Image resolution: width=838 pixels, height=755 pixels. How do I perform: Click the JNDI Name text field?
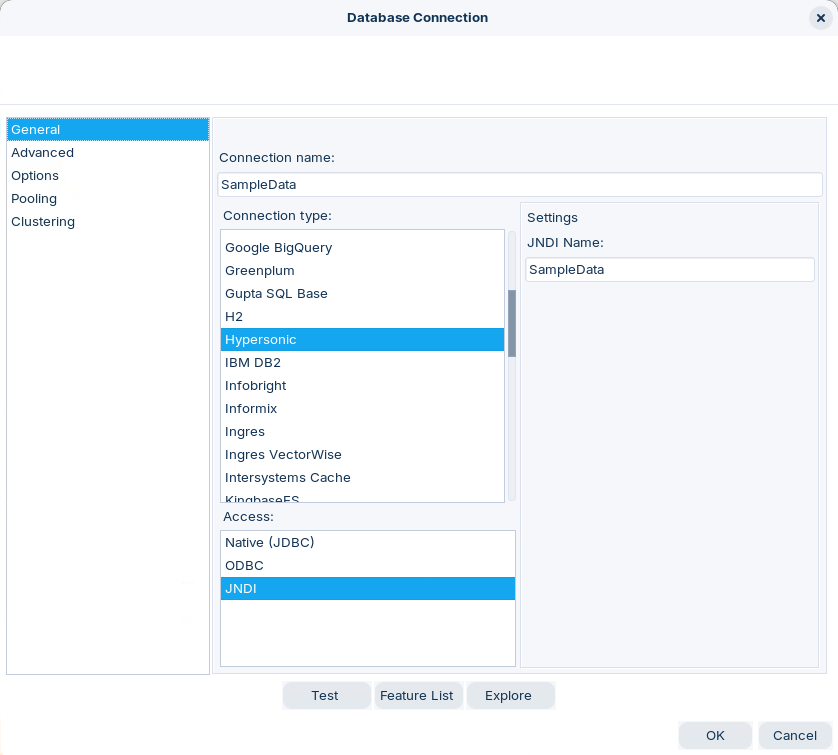tap(669, 270)
